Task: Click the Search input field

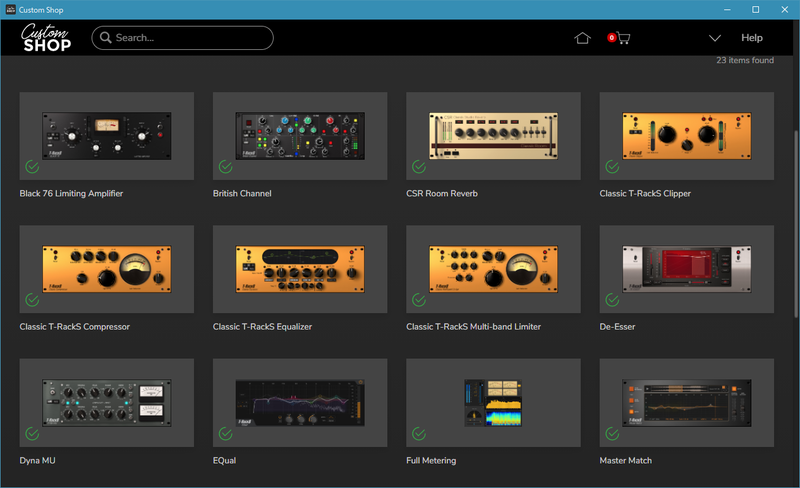Action: coord(182,38)
